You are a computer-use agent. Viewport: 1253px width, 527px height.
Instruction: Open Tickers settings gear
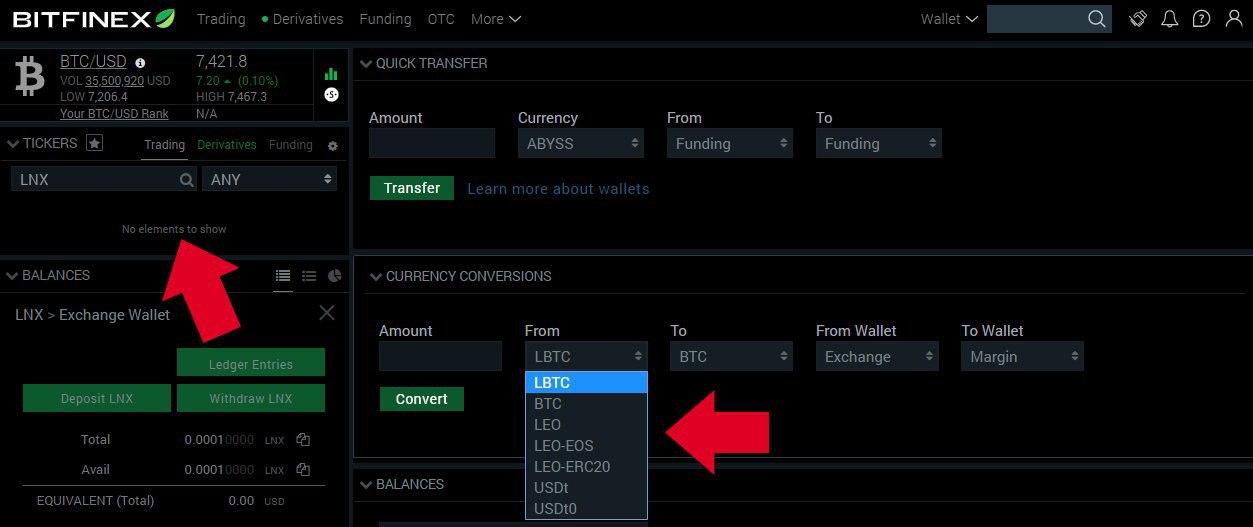coord(333,146)
